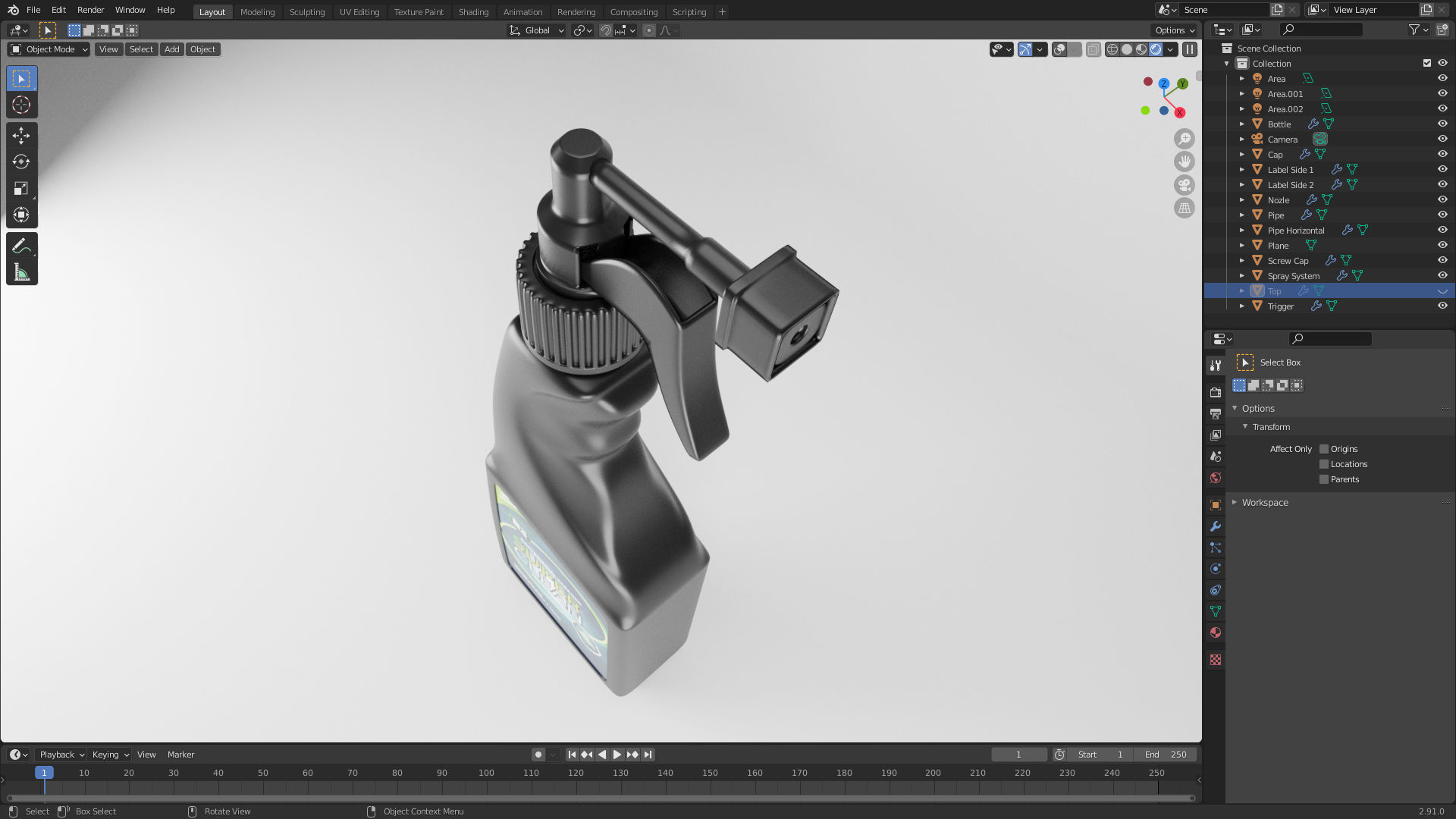This screenshot has height=819, width=1456.
Task: Choose the Measure tool
Action: tap(21, 272)
